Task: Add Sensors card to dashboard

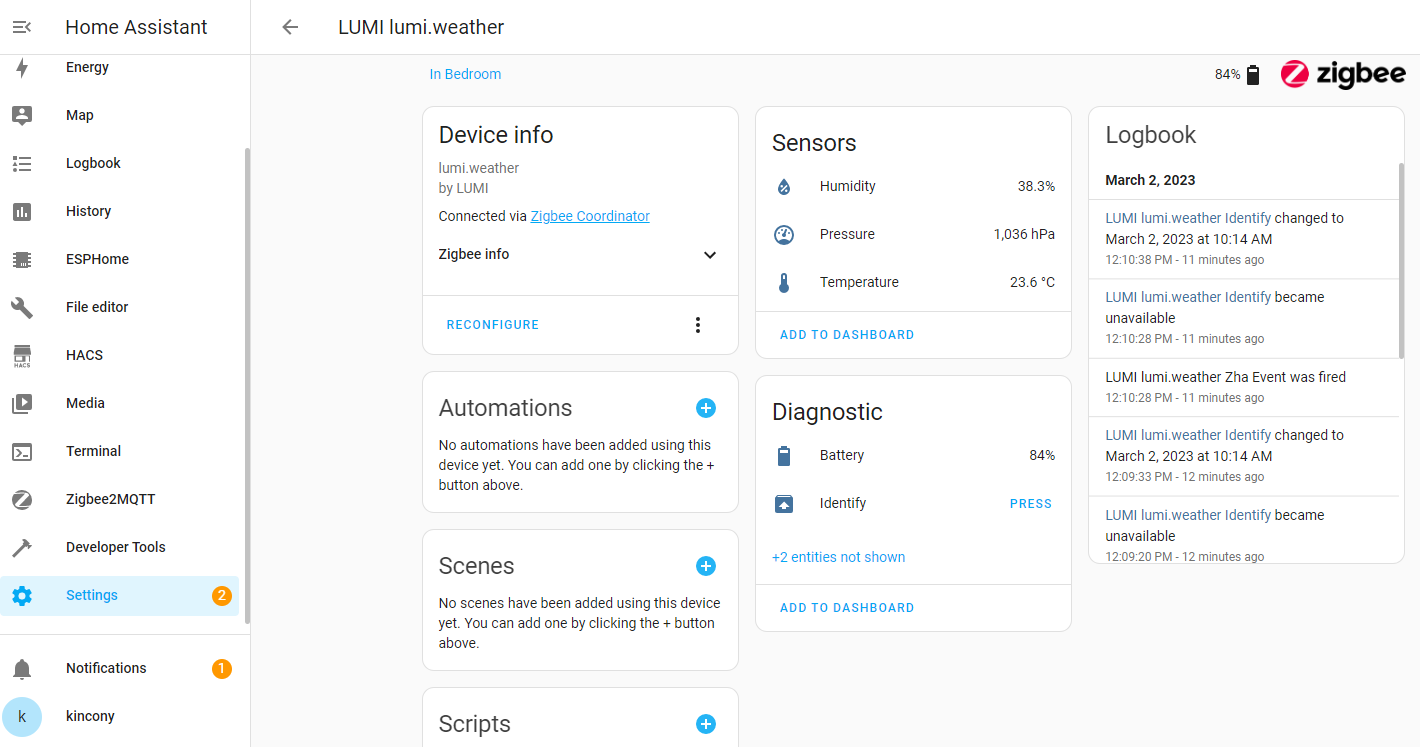Action: click(x=846, y=335)
